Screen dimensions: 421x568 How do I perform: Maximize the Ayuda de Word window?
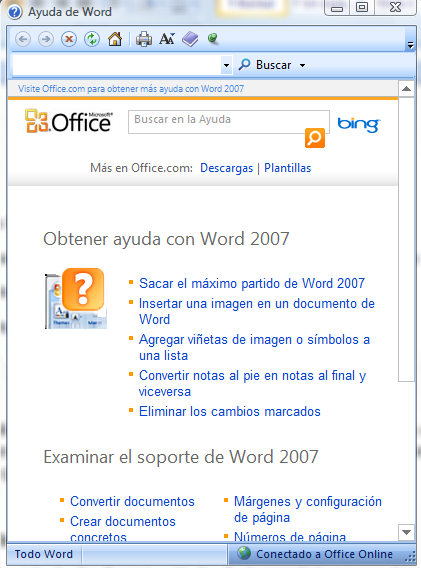[362, 8]
